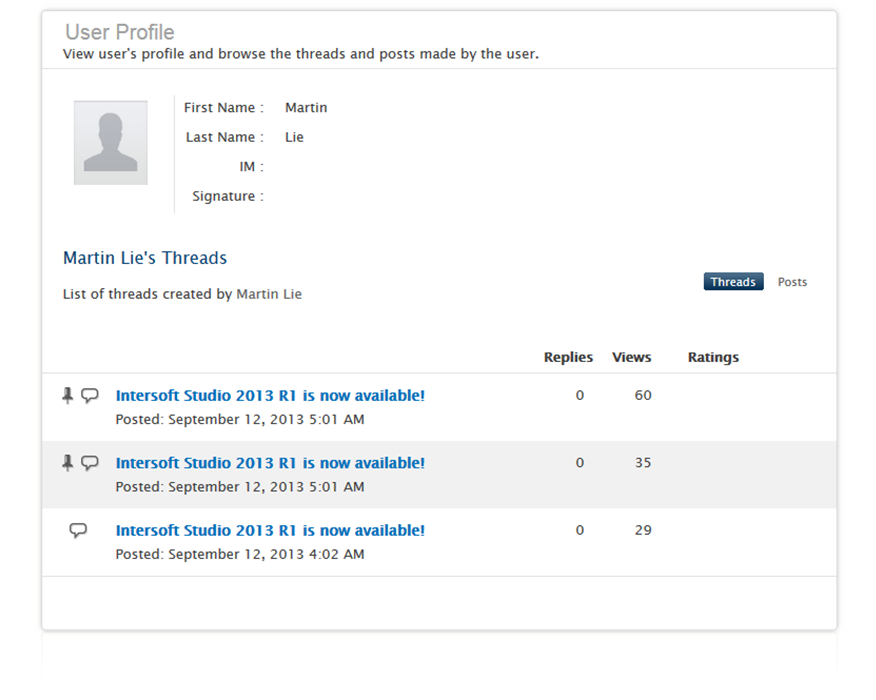Click the last name value Lie

(294, 137)
